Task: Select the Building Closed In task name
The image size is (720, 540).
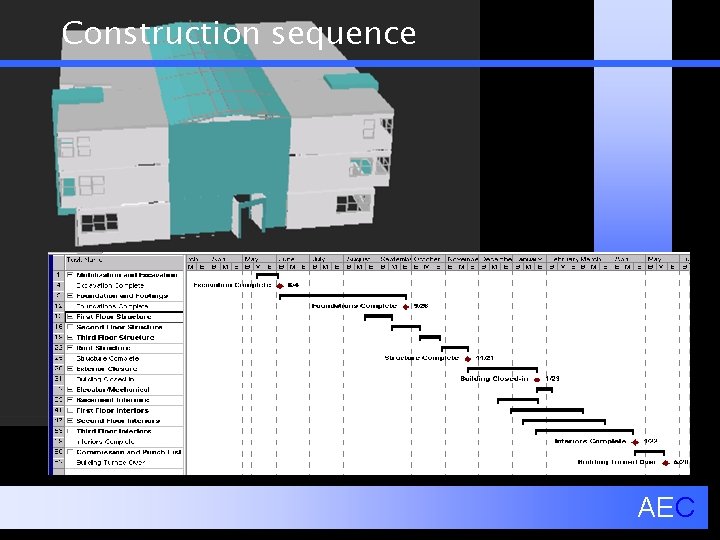Action: click(x=105, y=379)
